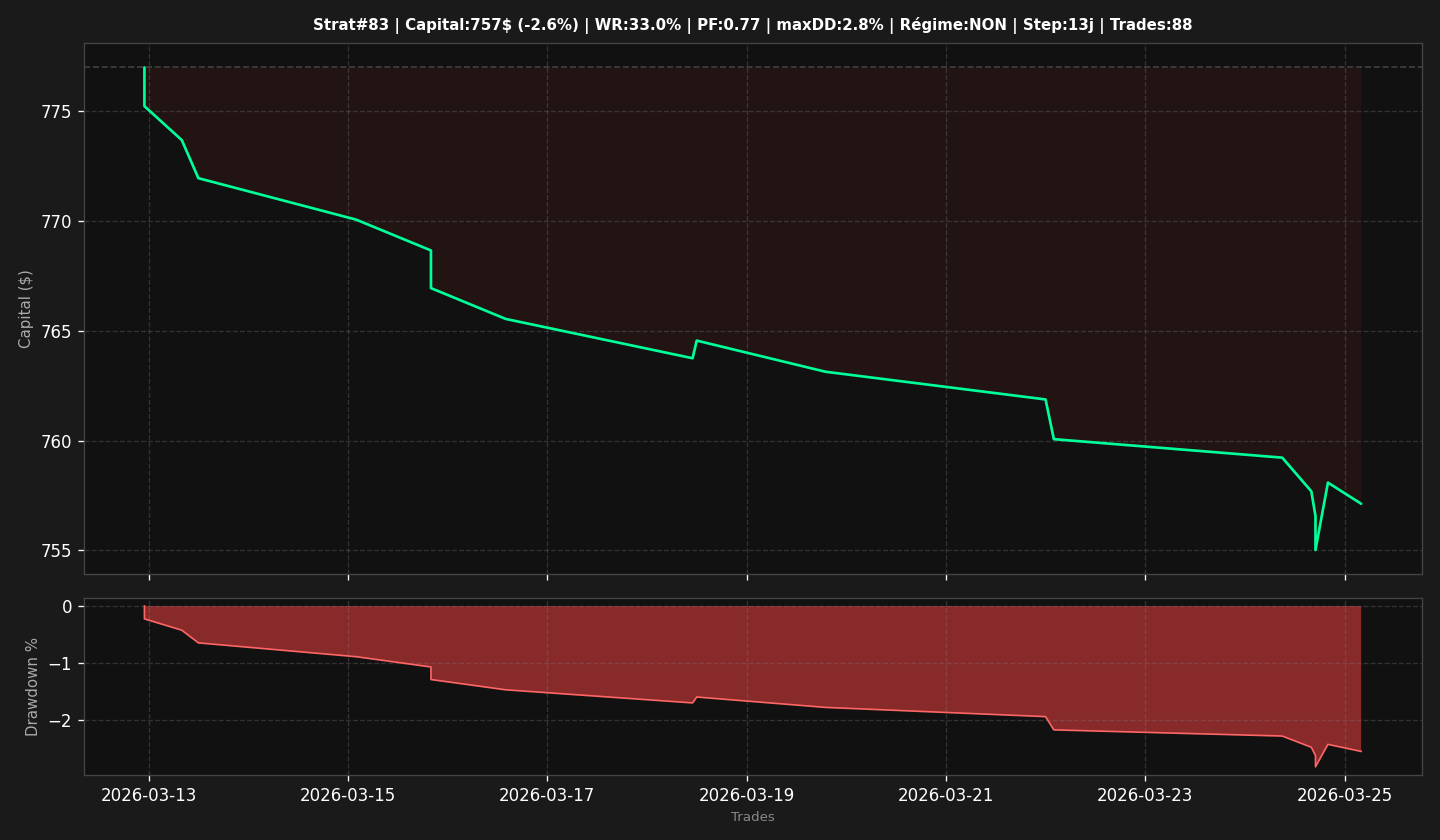Screen dimensions: 1440x840
Task: Select the 2026-03-19 date label
Action: point(747,795)
